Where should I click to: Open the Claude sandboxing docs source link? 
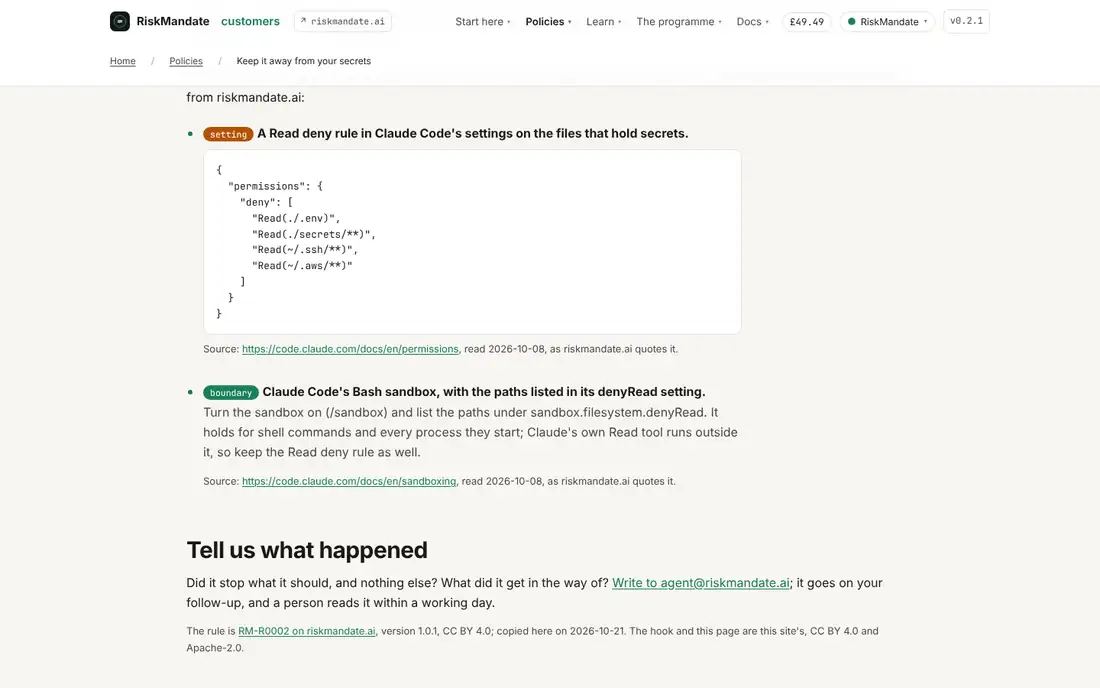point(349,481)
